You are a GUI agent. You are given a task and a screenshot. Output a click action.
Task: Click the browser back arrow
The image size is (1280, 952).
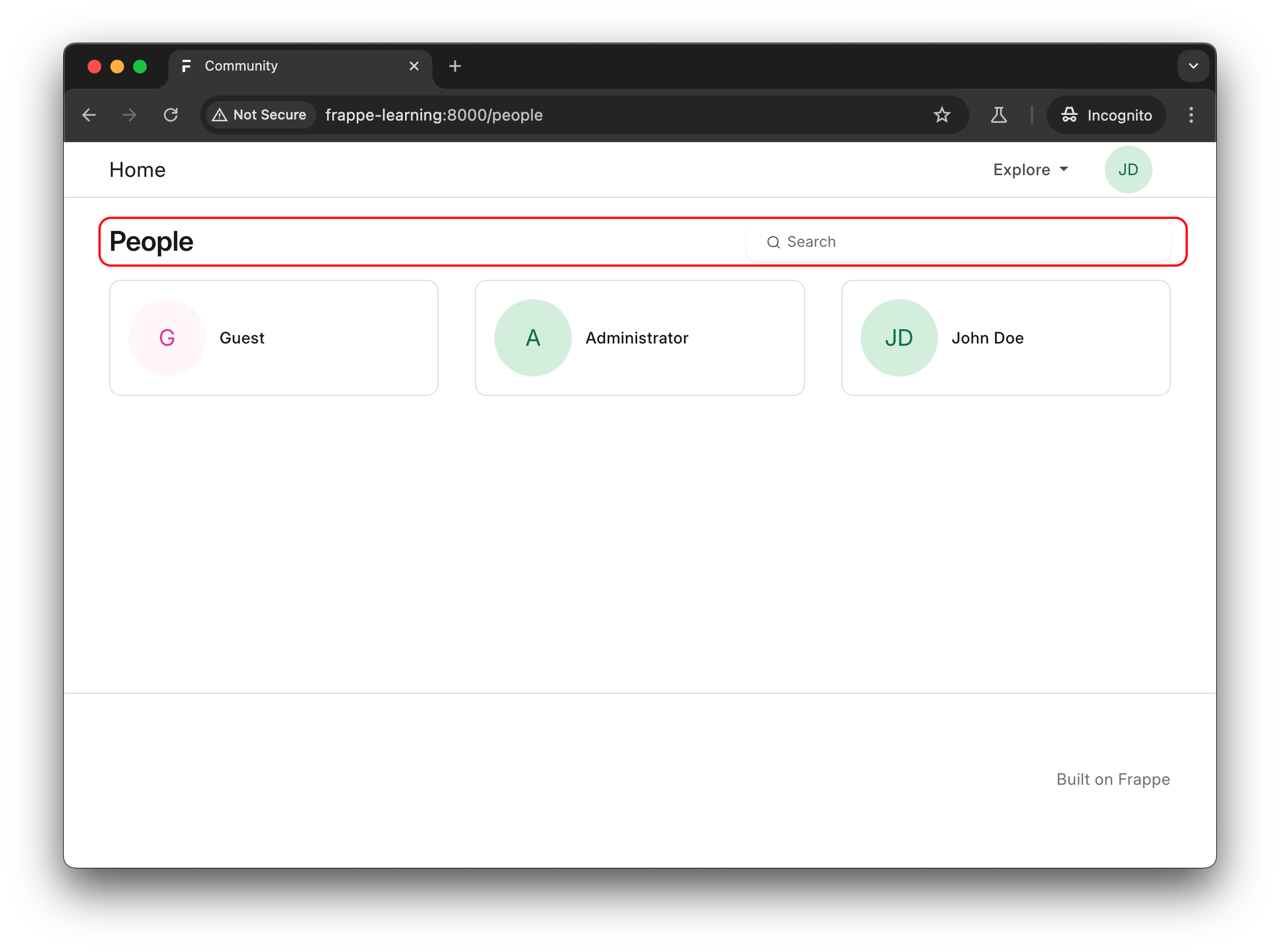(89, 115)
